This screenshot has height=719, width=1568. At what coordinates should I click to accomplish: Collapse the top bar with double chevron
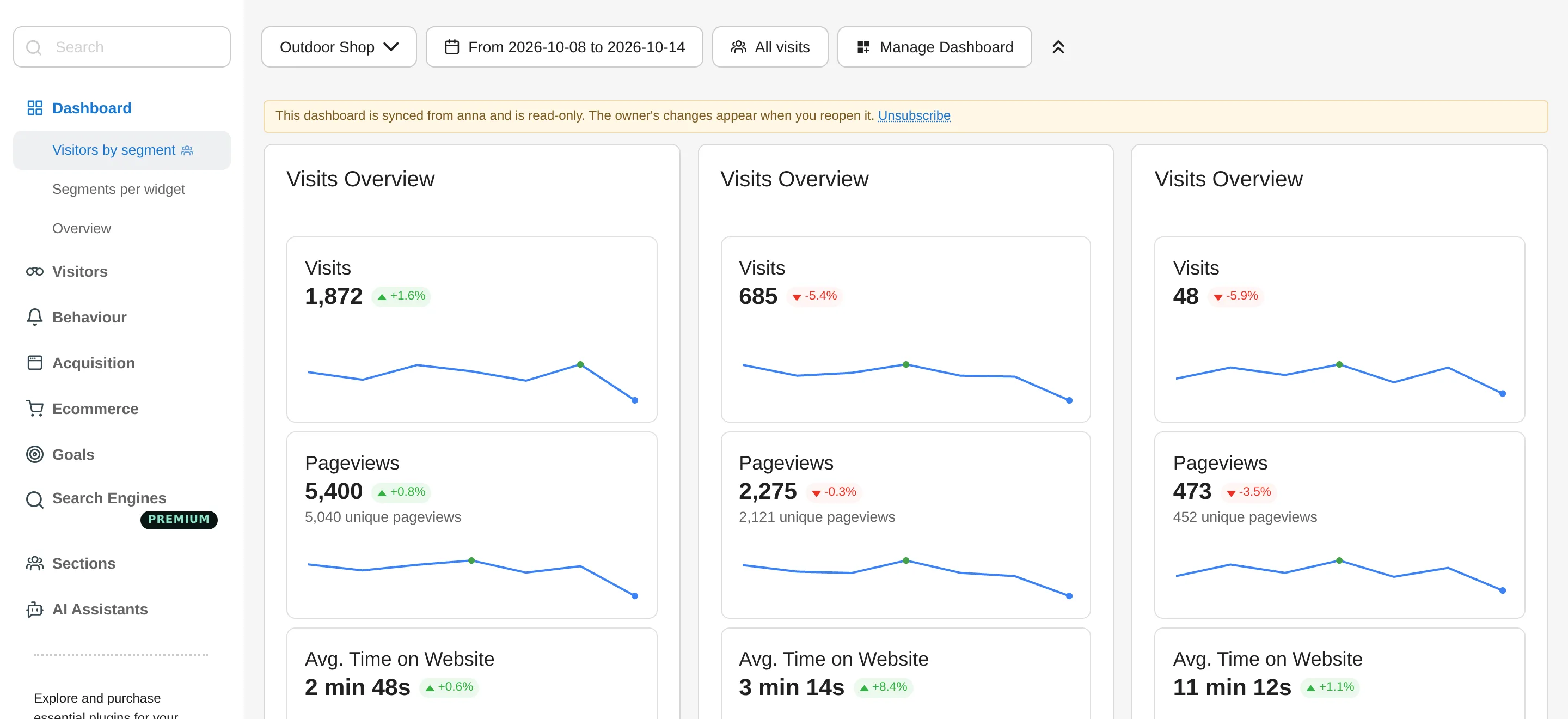tap(1058, 47)
